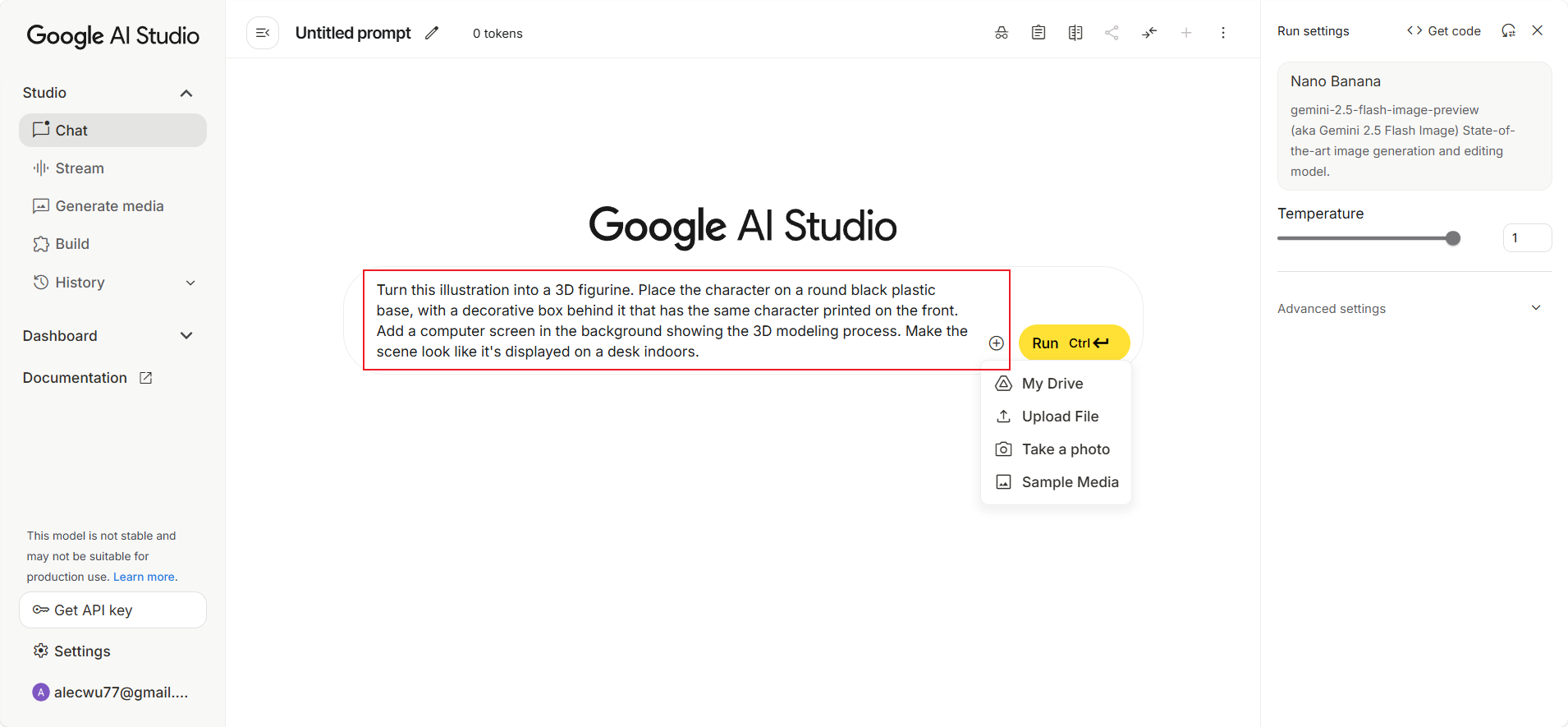Choose Upload File from the menu
Image resolution: width=1568 pixels, height=727 pixels.
(x=1059, y=416)
